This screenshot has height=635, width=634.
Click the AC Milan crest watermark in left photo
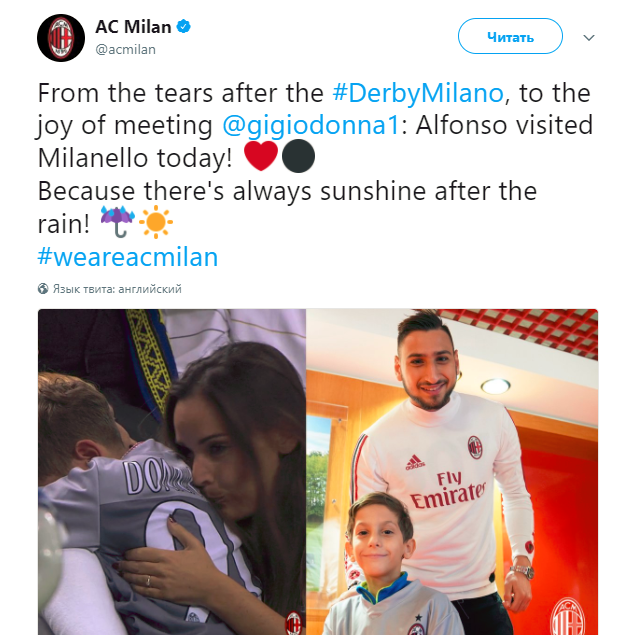(x=294, y=622)
